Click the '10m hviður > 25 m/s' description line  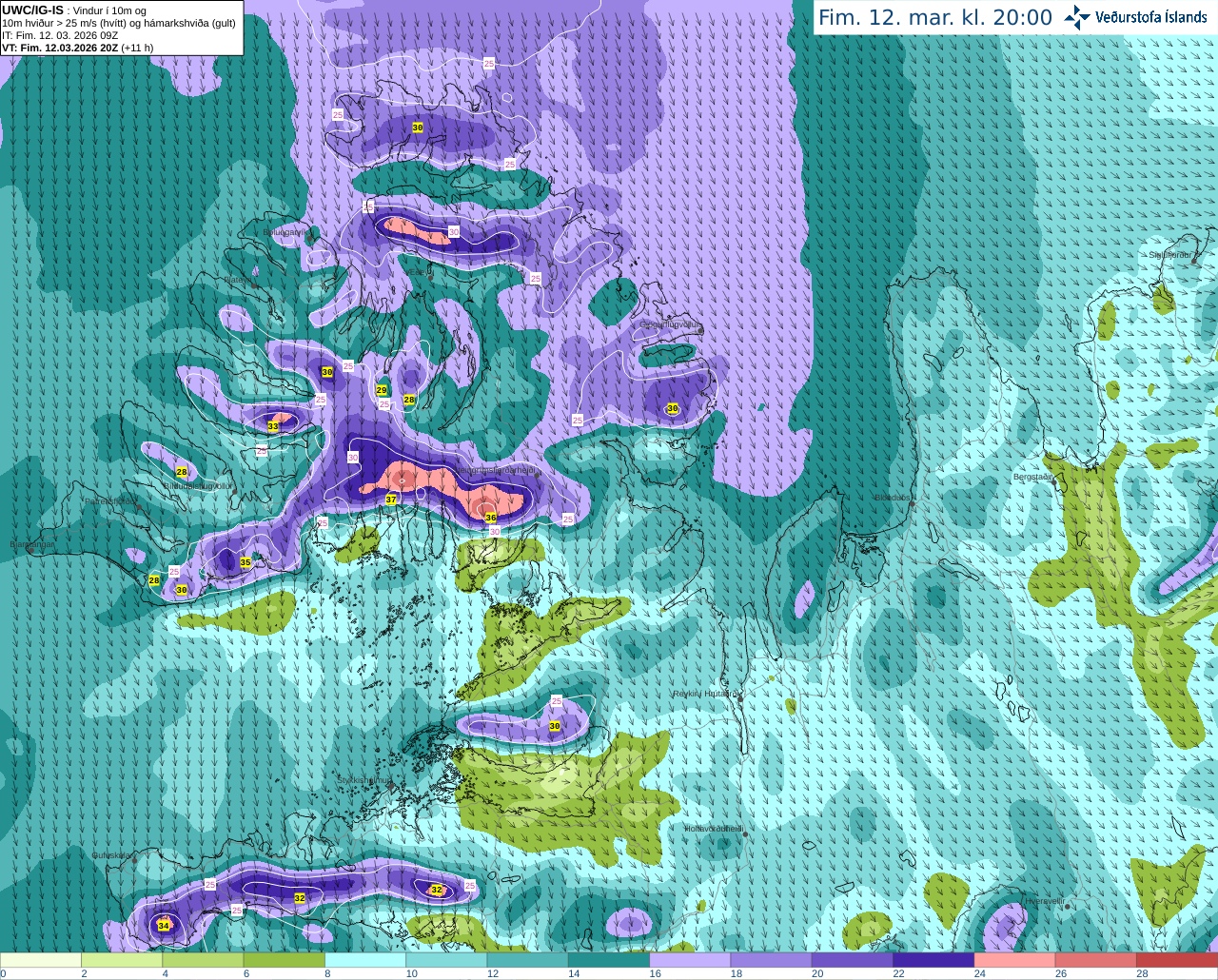pos(118,23)
